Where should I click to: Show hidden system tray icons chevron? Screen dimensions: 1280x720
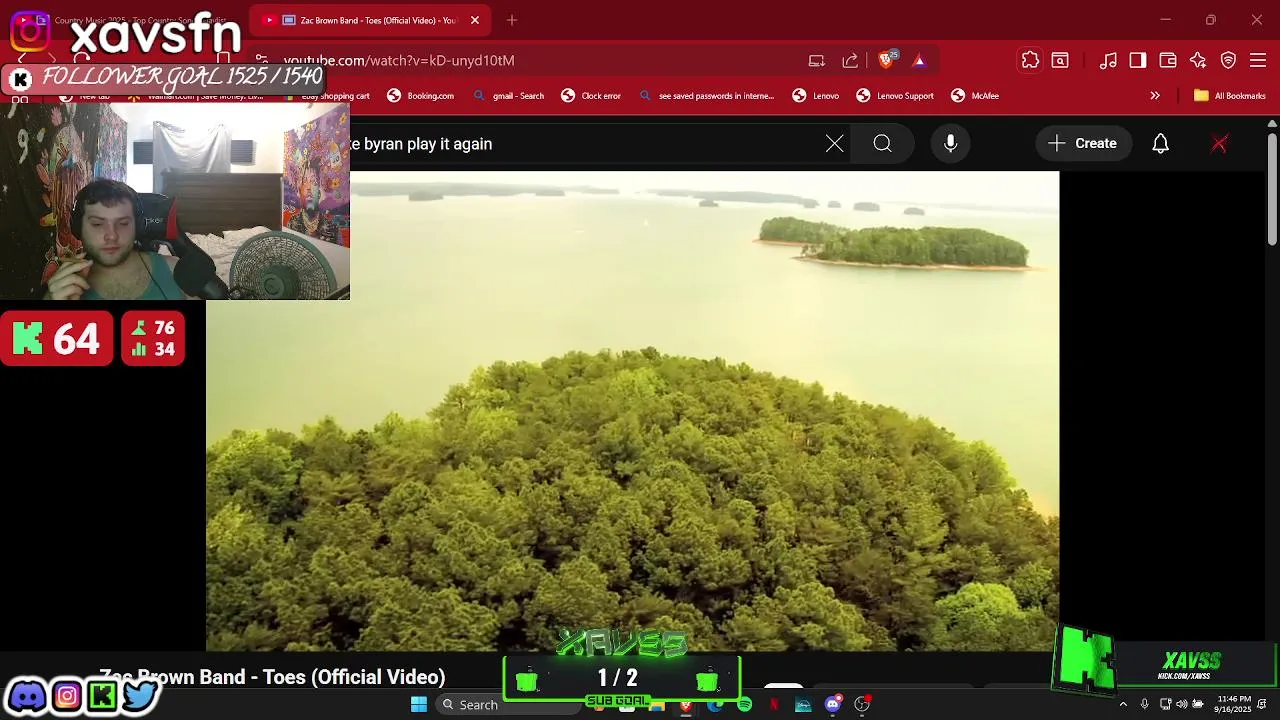click(x=1123, y=704)
